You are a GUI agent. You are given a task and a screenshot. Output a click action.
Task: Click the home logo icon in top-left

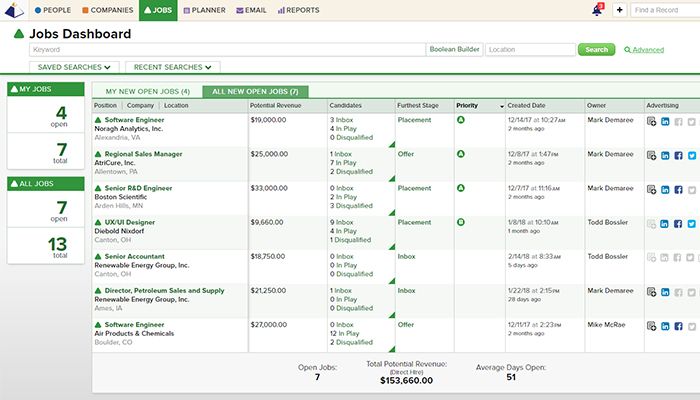(x=11, y=10)
